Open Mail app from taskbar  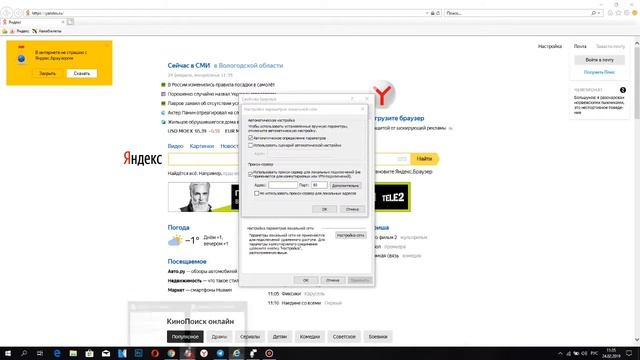[106, 353]
